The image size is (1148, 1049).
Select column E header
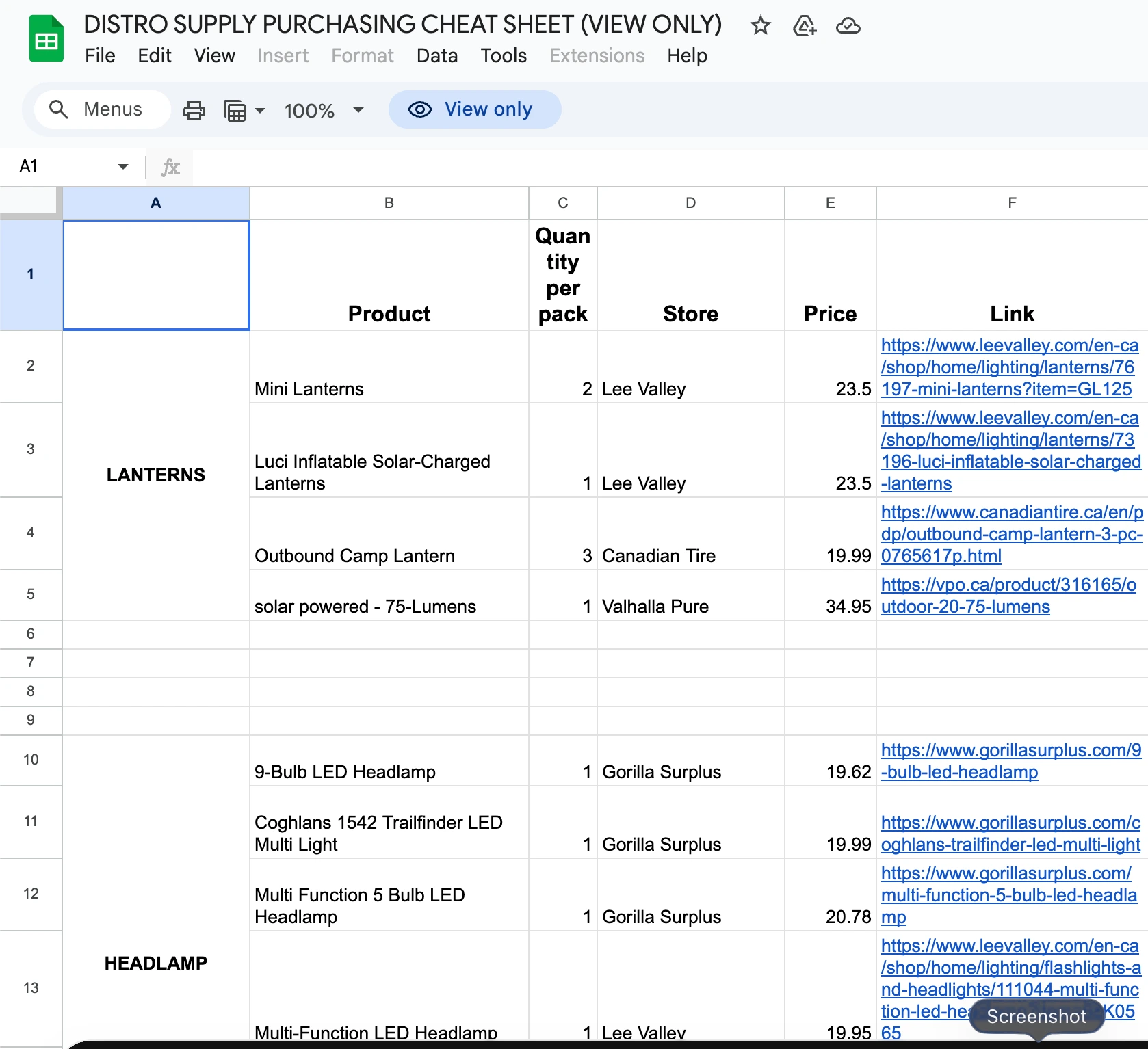coord(831,203)
